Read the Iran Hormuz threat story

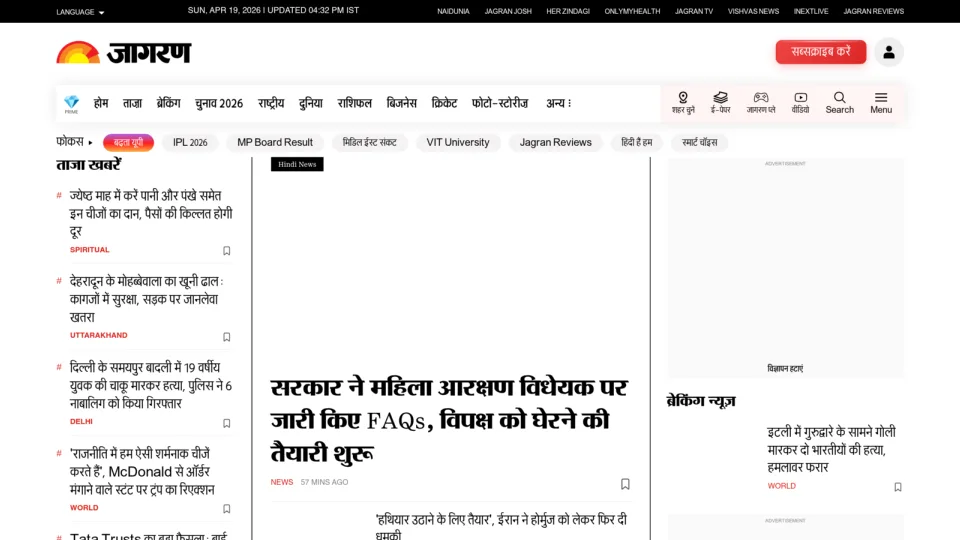501,526
